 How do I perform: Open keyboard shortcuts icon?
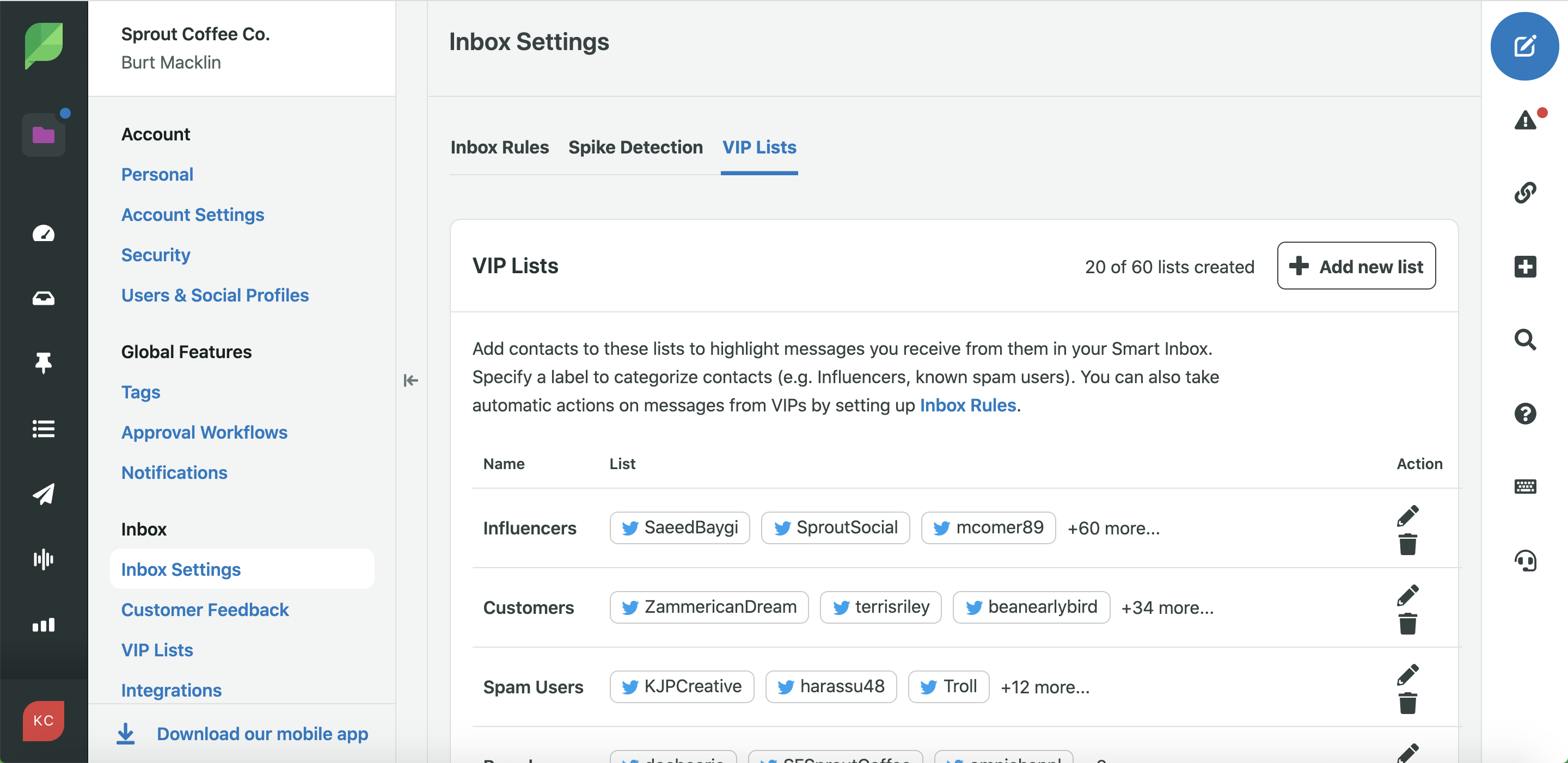[x=1525, y=487]
